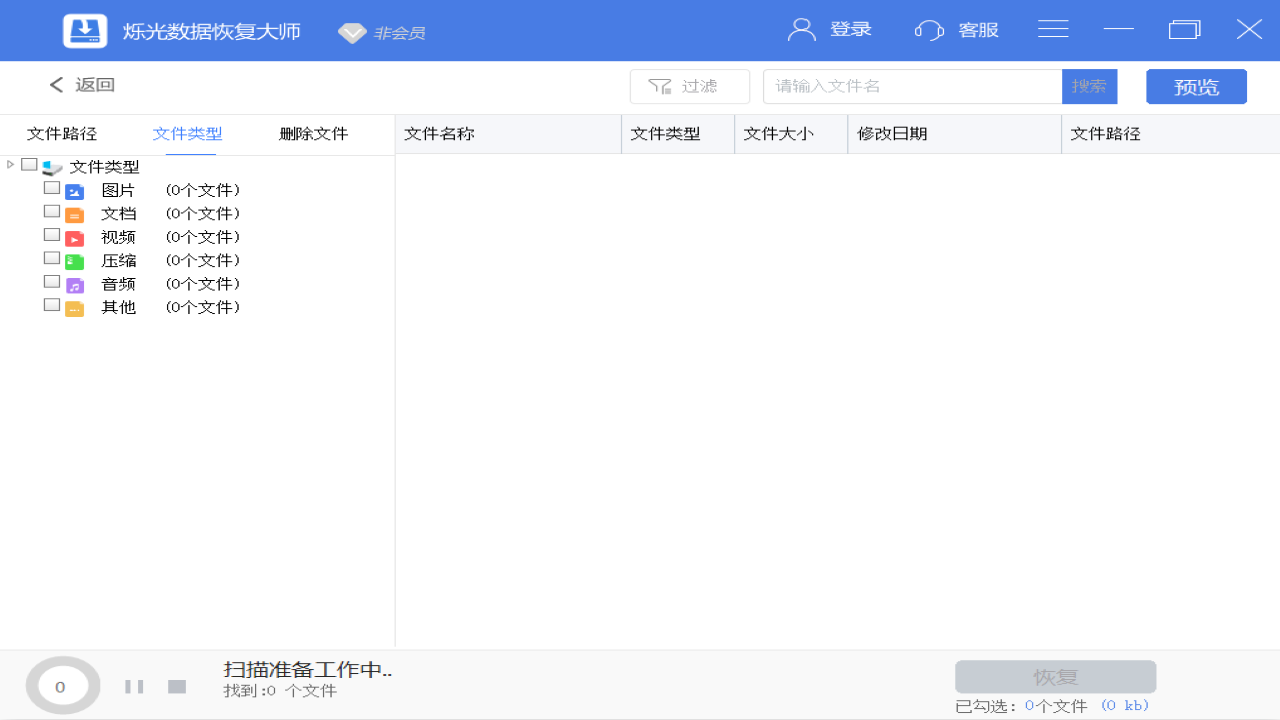Stop the scan
This screenshot has height=720, width=1280.
177,686
